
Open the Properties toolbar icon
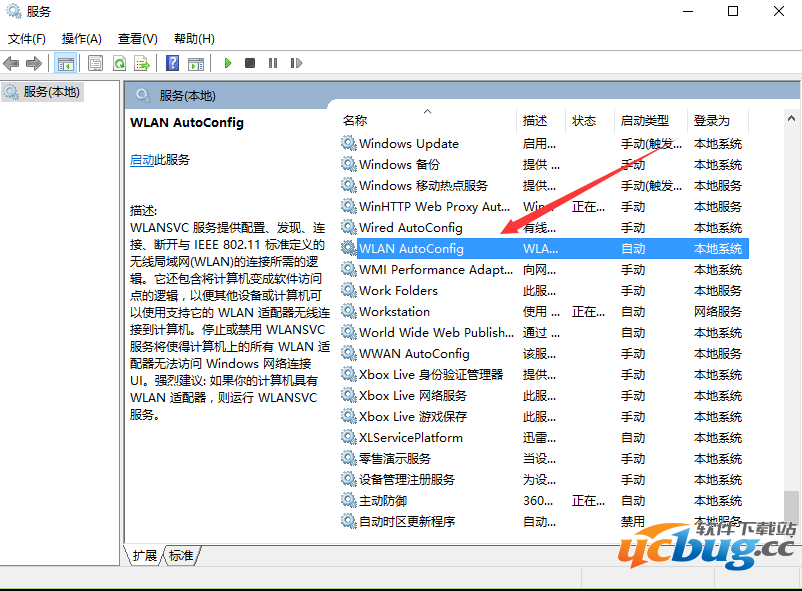click(x=95, y=63)
